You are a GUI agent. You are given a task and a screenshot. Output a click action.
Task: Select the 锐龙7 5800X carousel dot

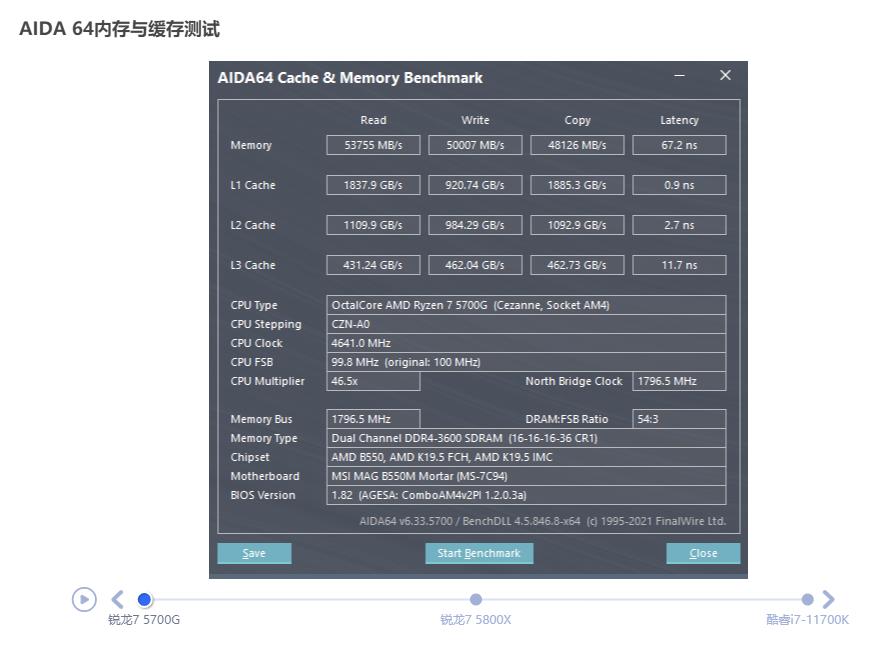click(x=474, y=599)
